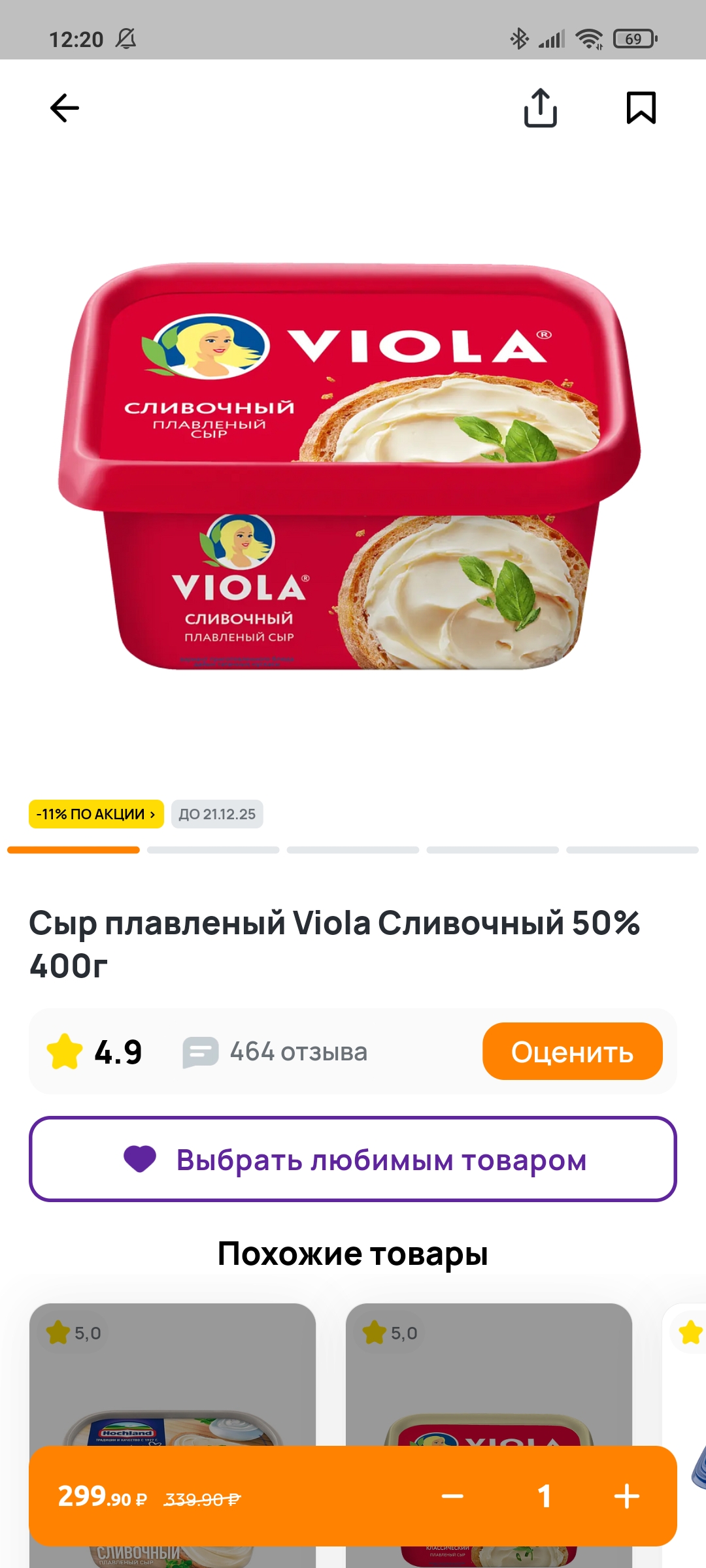This screenshot has width=706, height=1568.
Task: Open the Viola cheese product photo
Action: (x=349, y=466)
